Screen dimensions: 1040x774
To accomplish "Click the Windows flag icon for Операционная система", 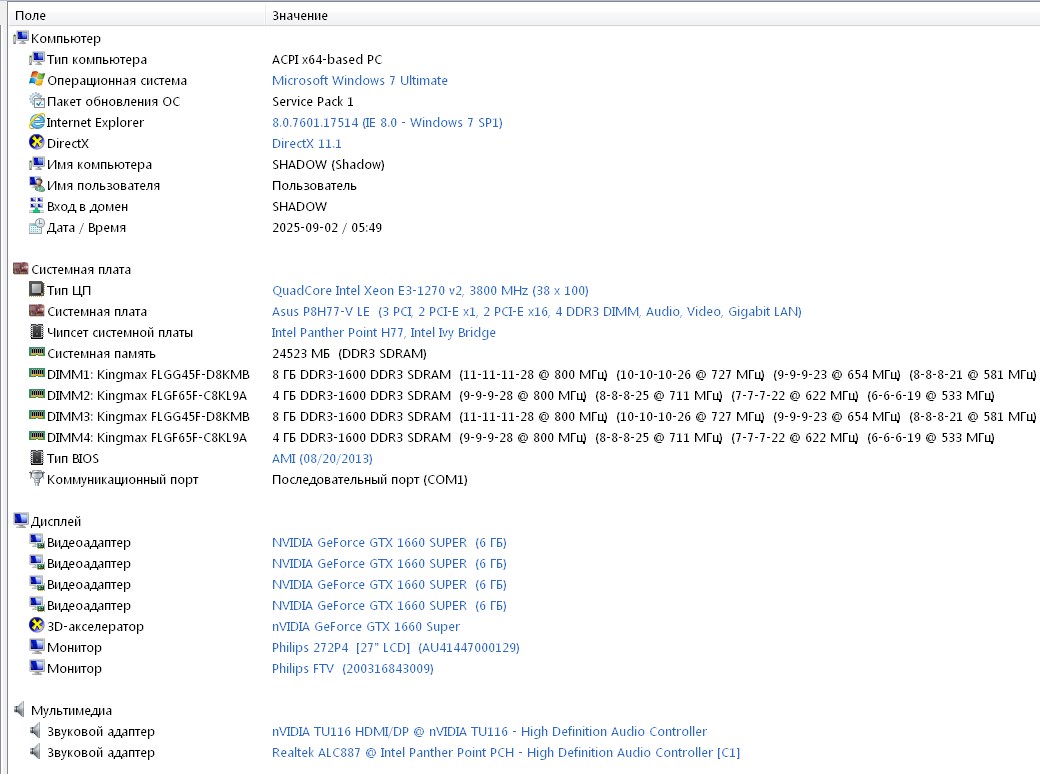I will point(36,80).
